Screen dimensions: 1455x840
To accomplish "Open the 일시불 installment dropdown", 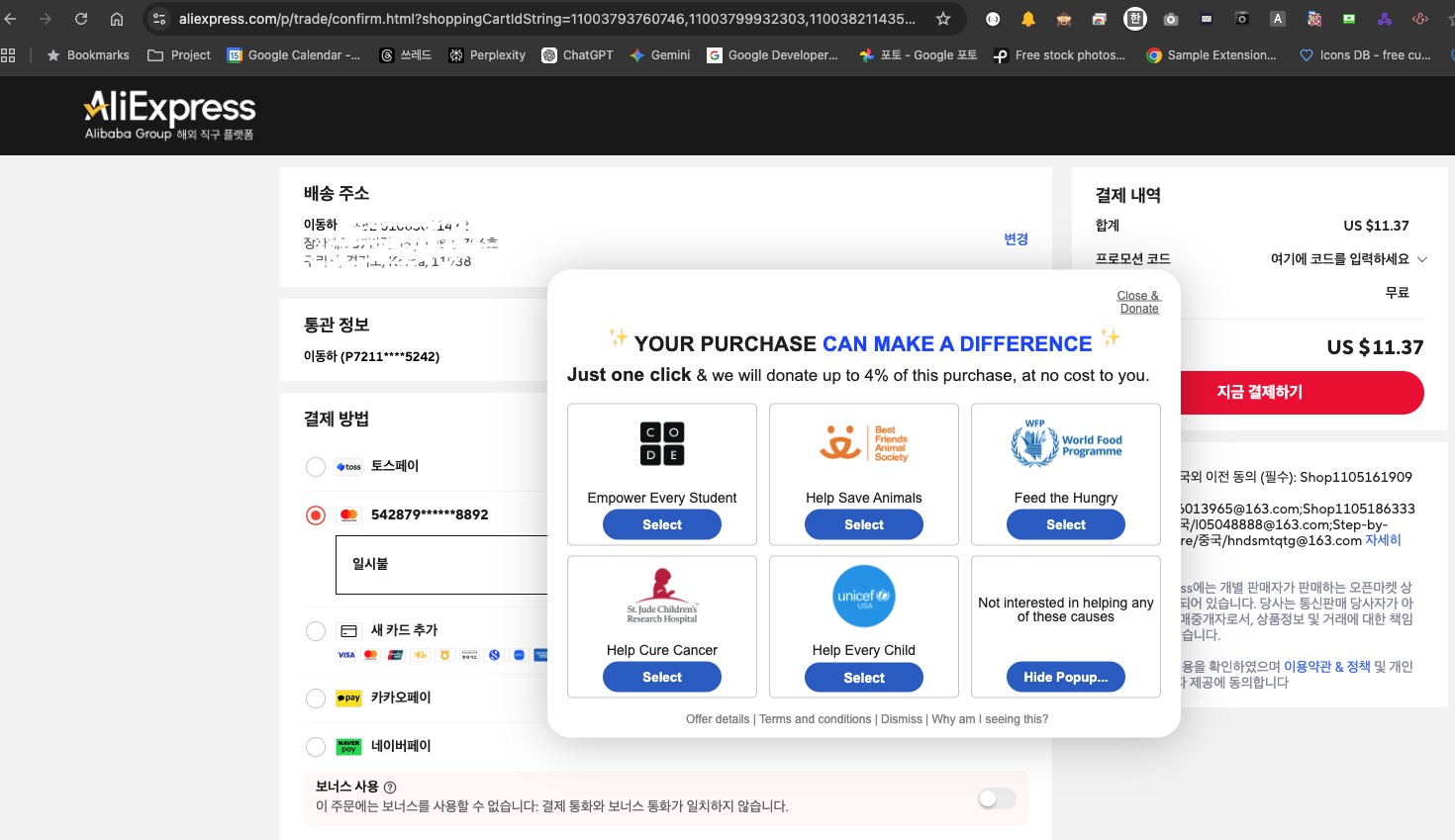I will pos(441,564).
